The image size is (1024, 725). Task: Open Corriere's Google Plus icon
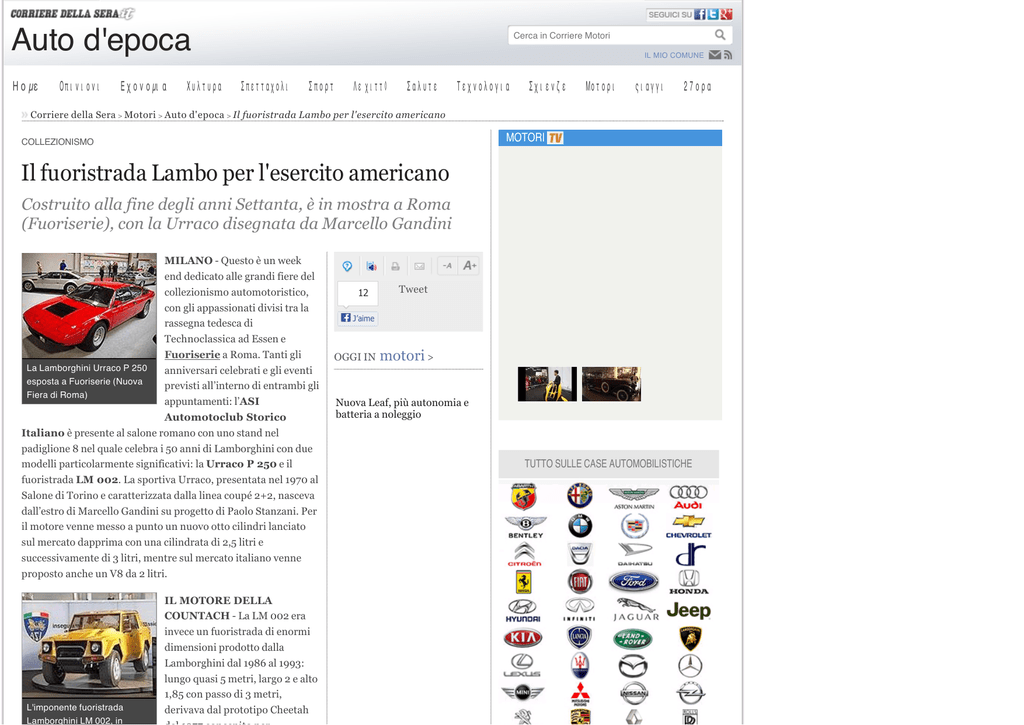tap(726, 14)
